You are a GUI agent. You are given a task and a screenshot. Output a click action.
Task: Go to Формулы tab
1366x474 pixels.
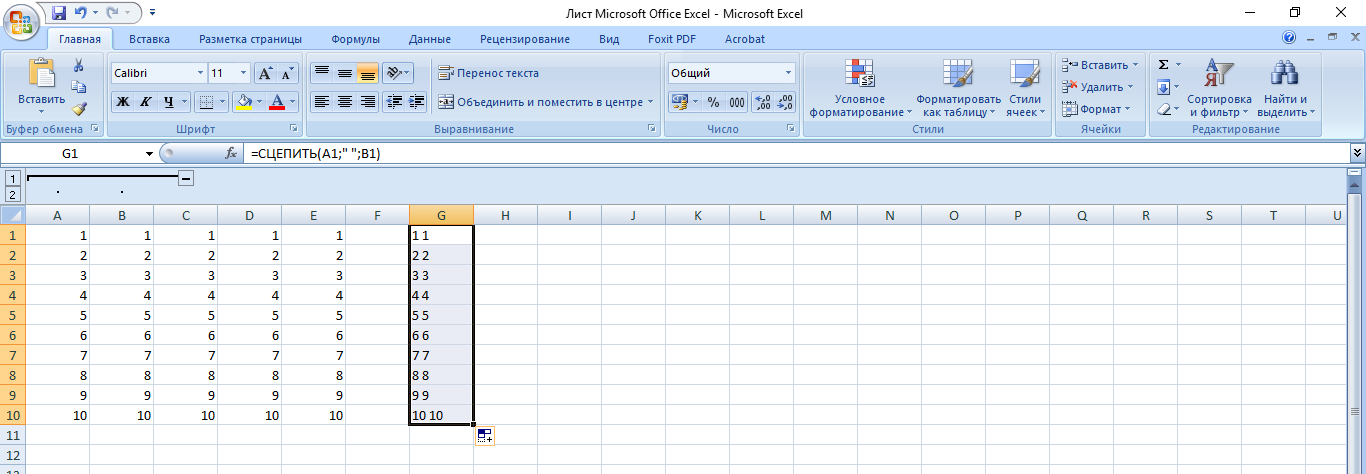(355, 39)
